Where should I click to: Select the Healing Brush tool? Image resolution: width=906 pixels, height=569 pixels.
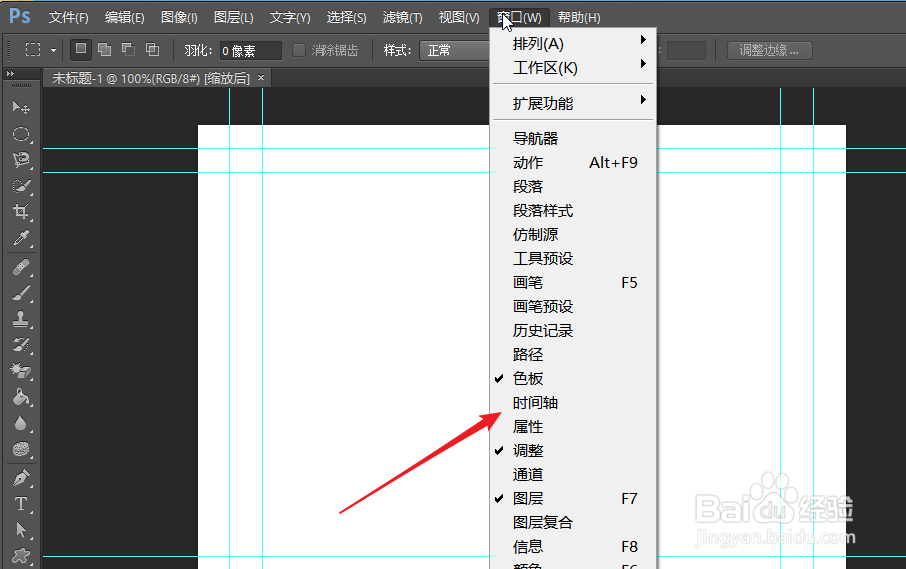point(21,267)
